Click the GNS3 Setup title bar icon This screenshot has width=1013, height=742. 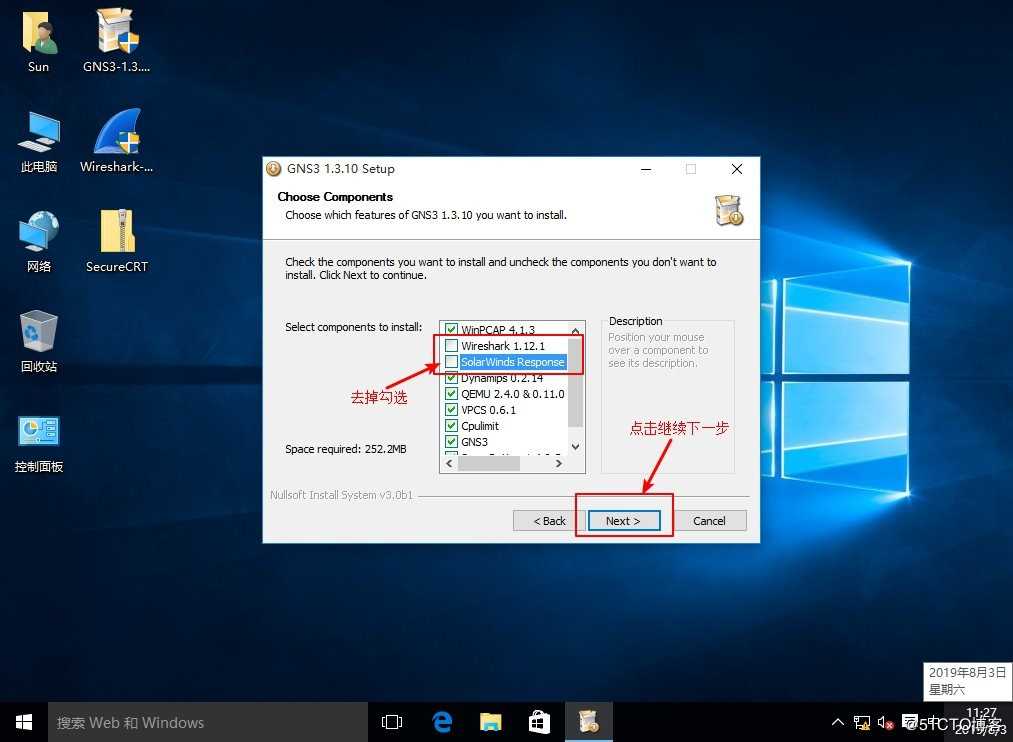point(274,169)
